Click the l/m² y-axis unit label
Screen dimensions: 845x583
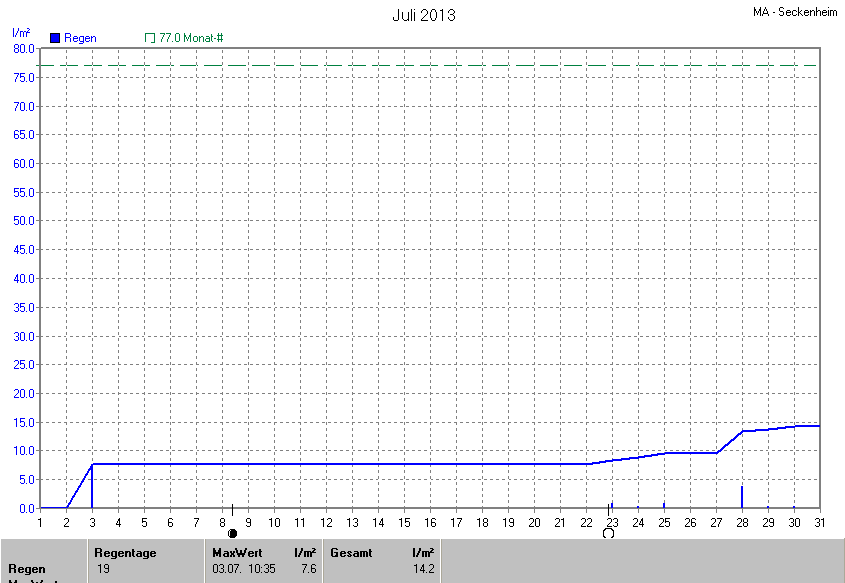pyautogui.click(x=21, y=33)
